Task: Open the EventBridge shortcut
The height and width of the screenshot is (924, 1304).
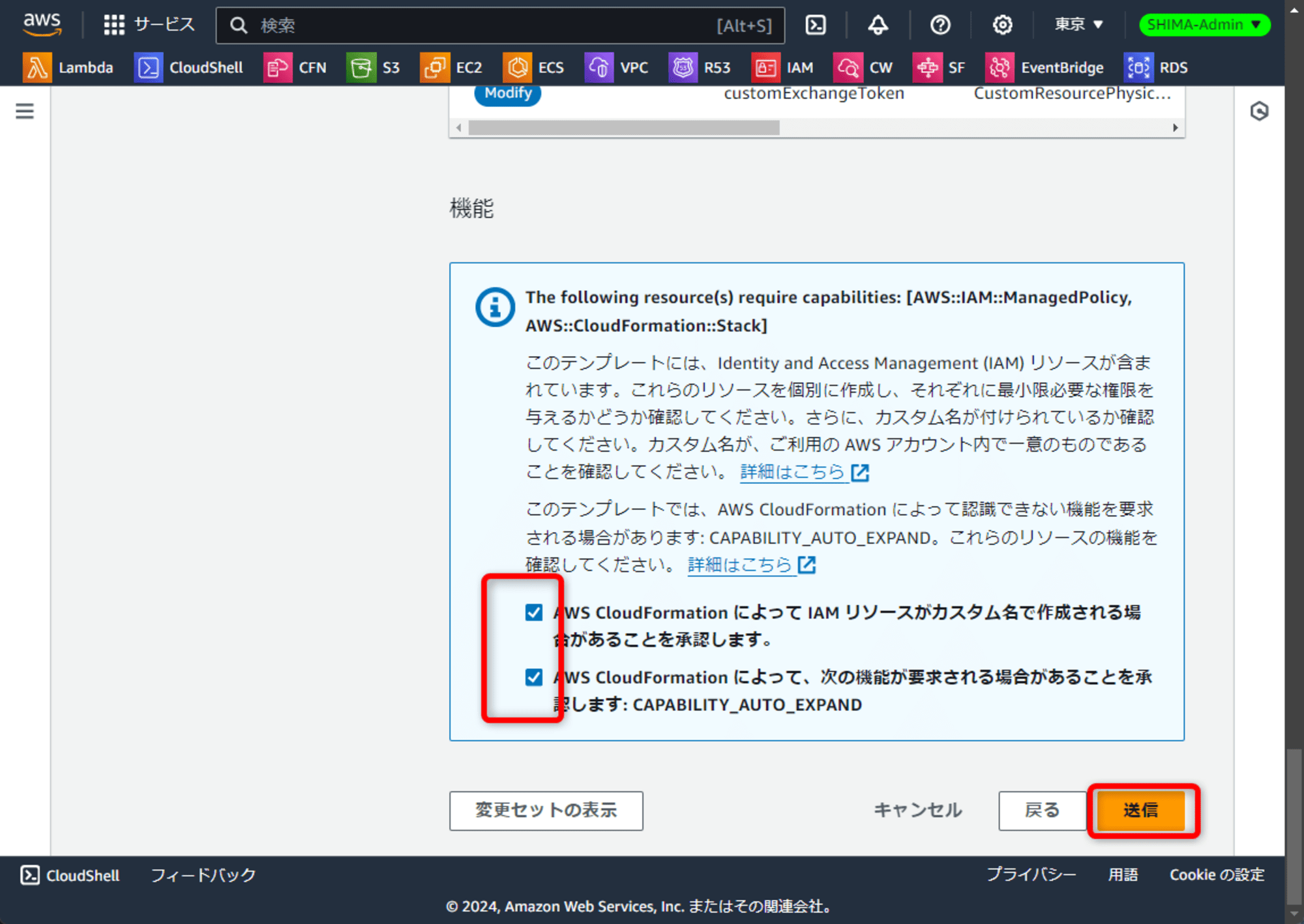Action: click(x=1045, y=67)
